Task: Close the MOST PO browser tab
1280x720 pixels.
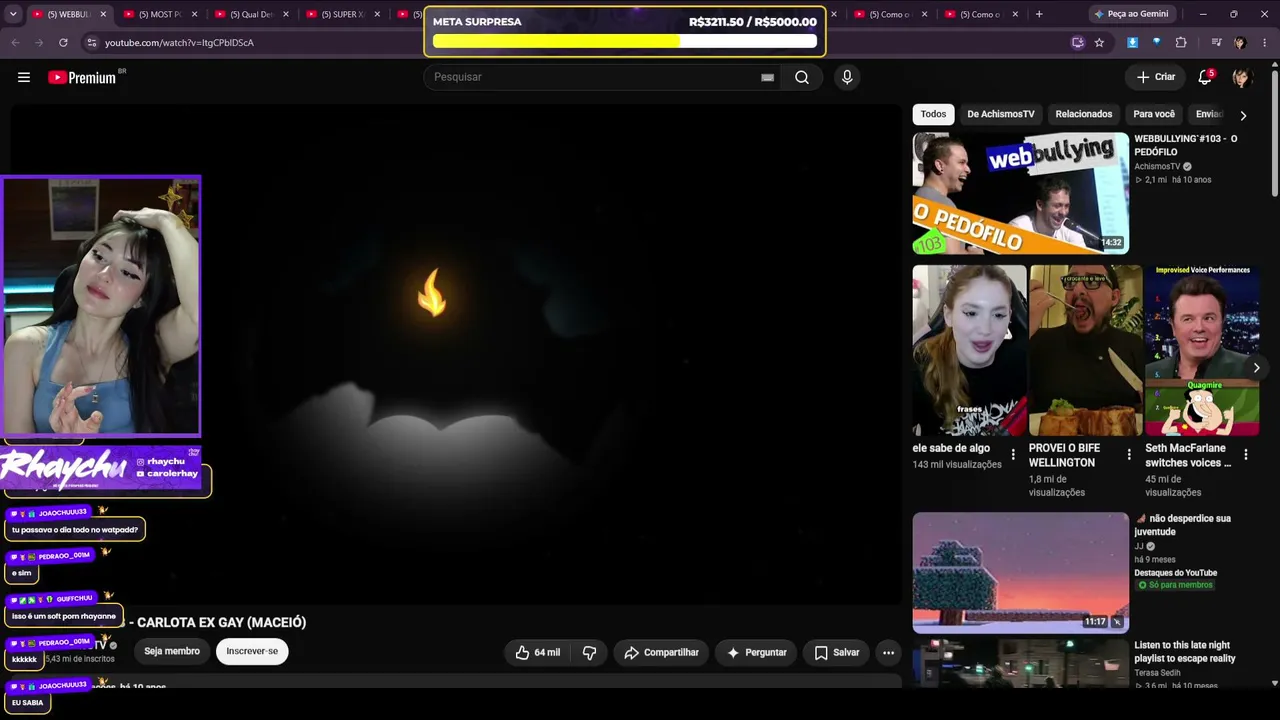Action: click(194, 14)
